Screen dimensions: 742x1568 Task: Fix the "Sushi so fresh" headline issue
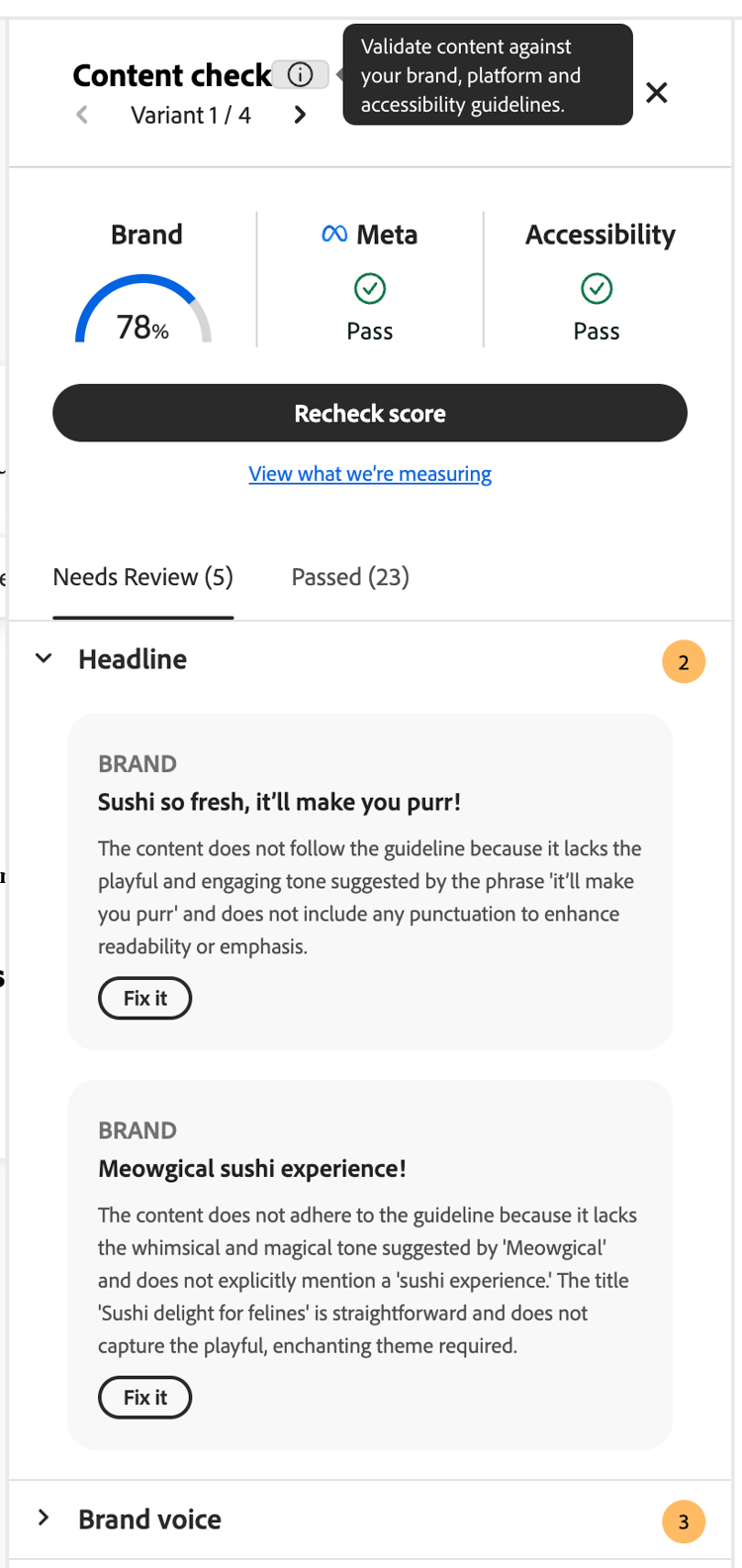tap(144, 998)
